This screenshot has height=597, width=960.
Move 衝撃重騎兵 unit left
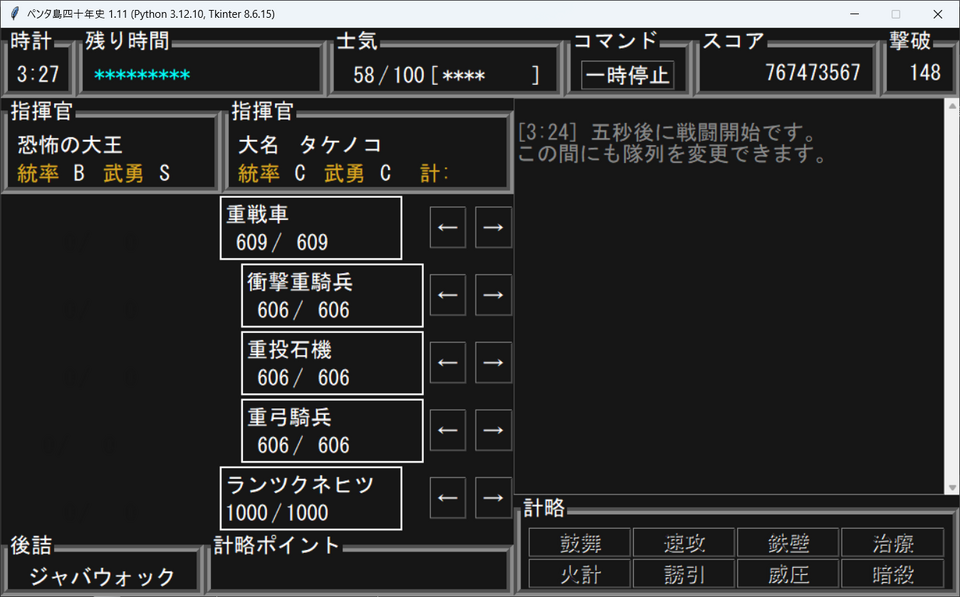click(448, 295)
